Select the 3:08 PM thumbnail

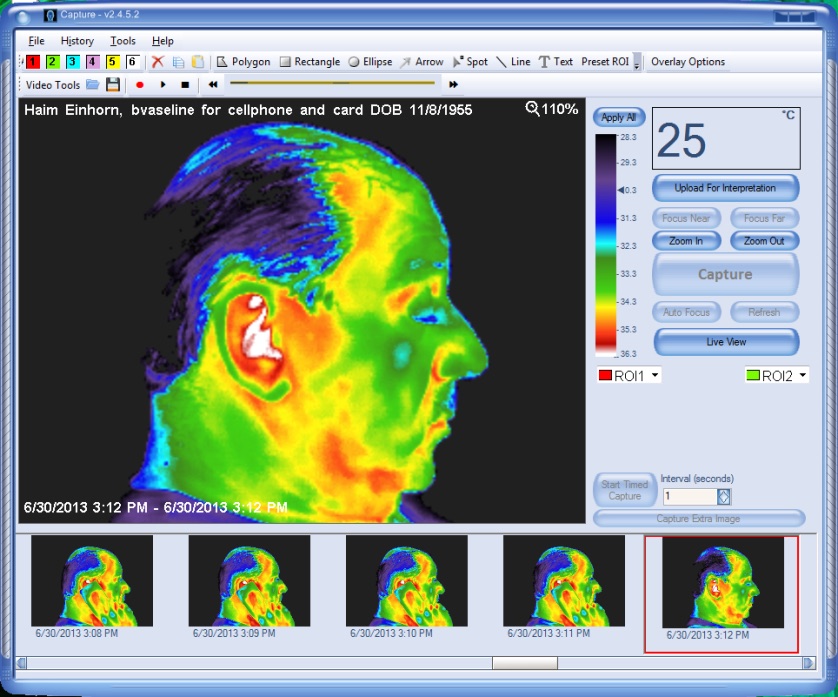pyautogui.click(x=92, y=580)
